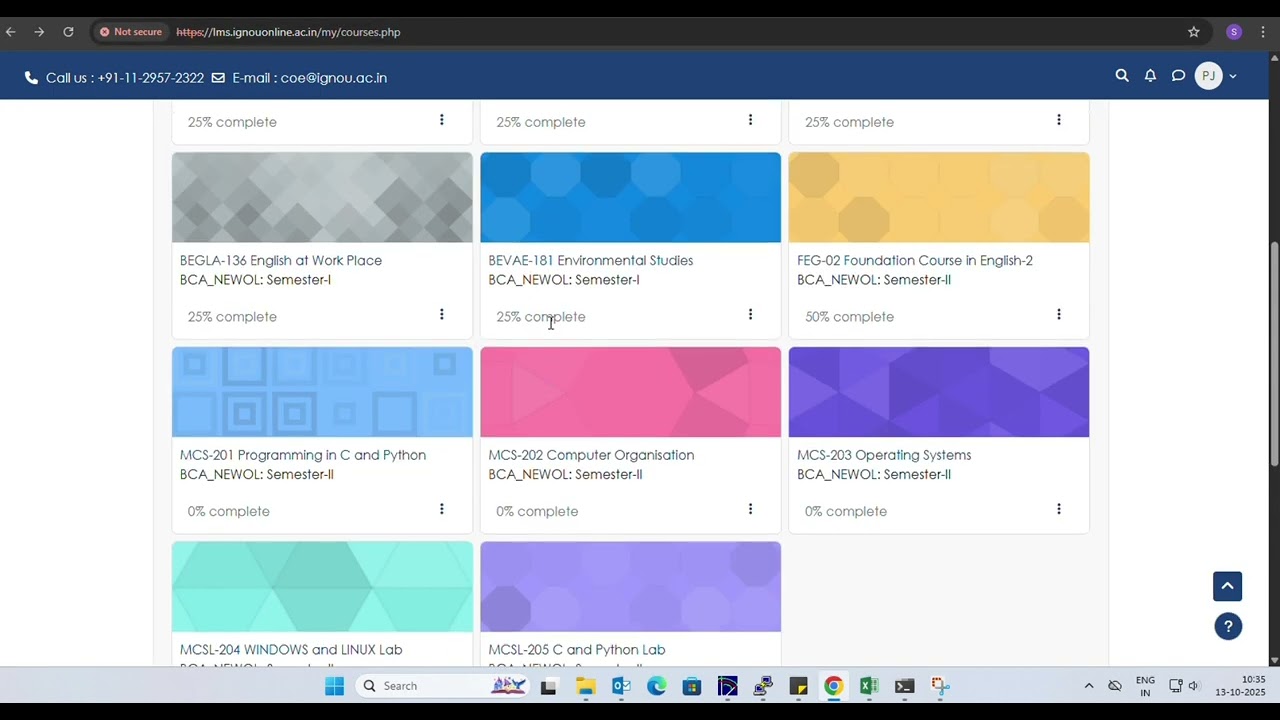The image size is (1280, 720).
Task: Open the MCSL-205 C and Python Lab course
Action: (577, 650)
